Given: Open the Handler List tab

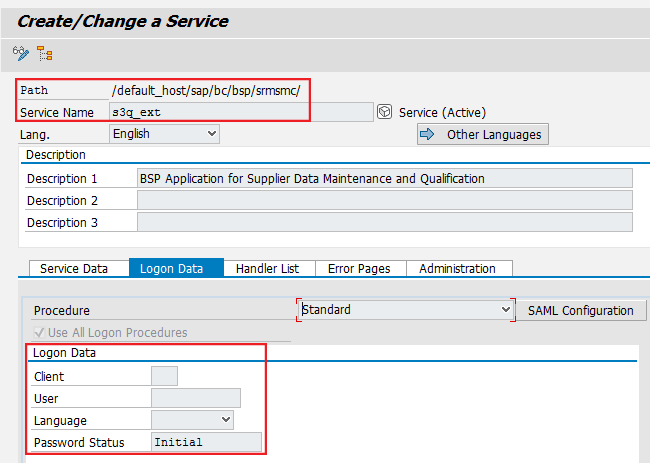Looking at the screenshot, I should 267,268.
